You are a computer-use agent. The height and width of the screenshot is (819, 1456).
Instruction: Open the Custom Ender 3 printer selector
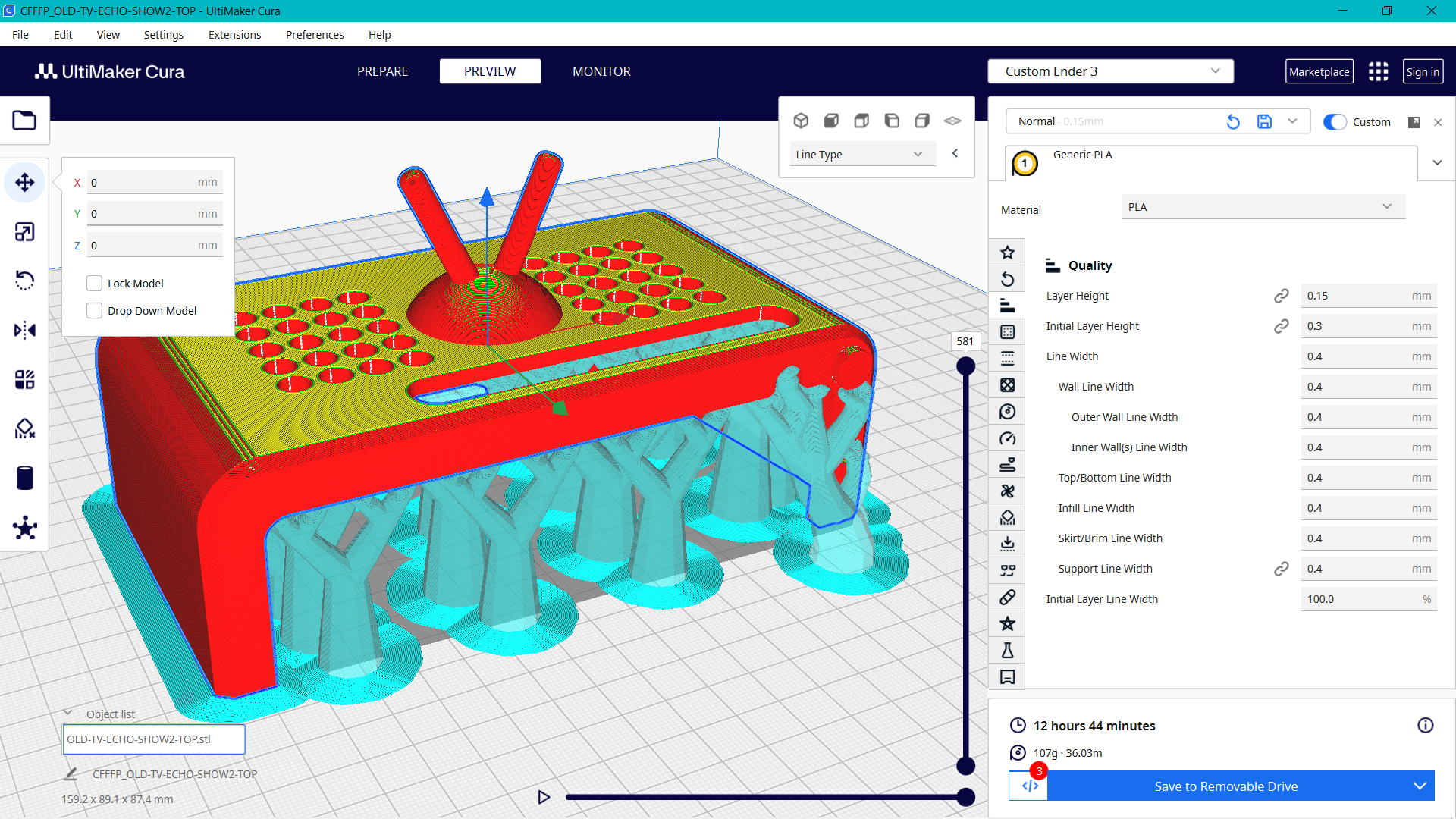point(1110,71)
